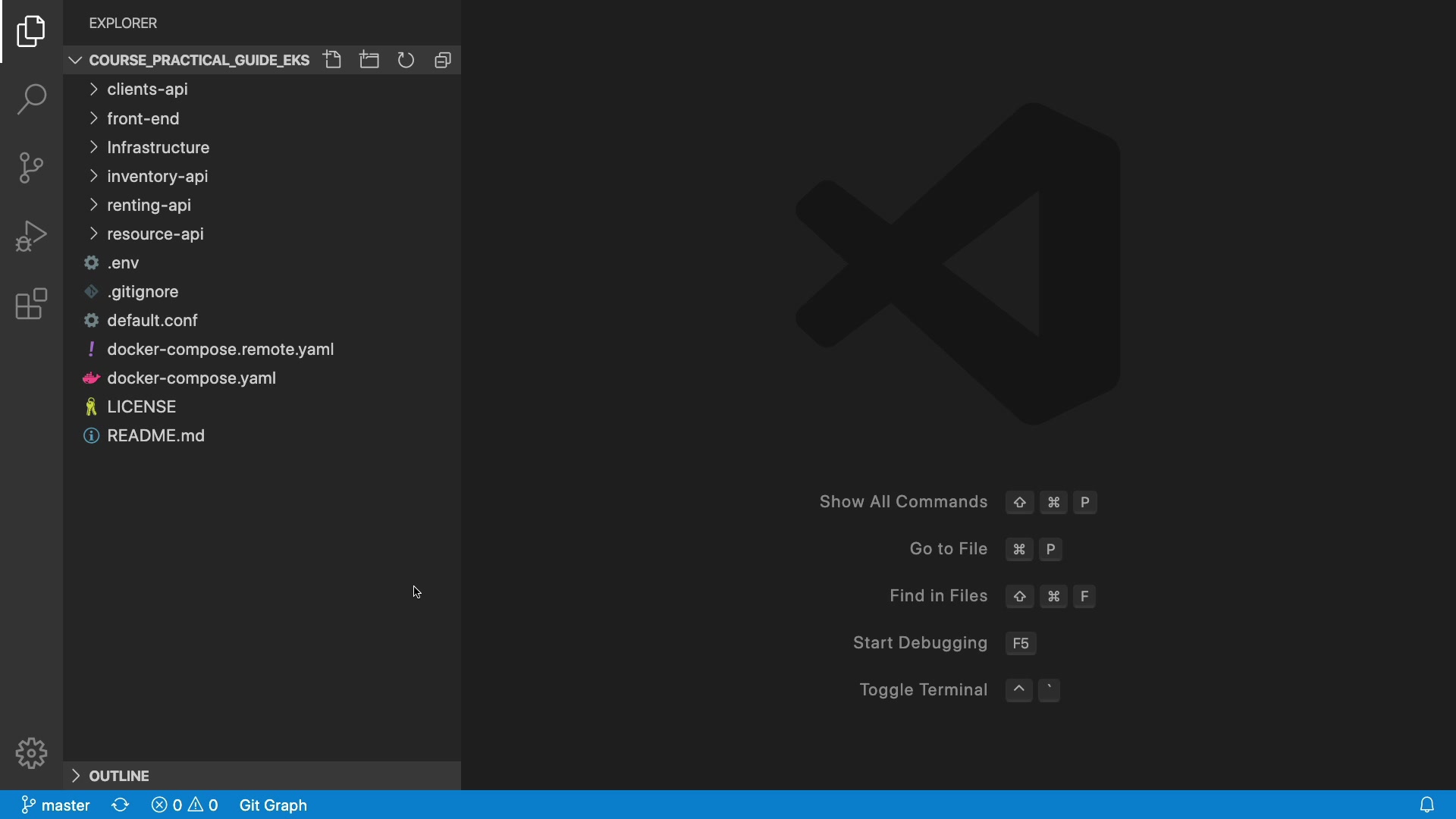Open the Extensions view

(x=31, y=304)
